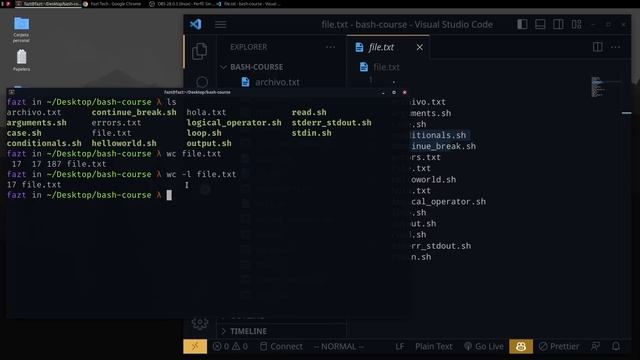Image resolution: width=640 pixels, height=360 pixels.
Task: Click the NORMAL vim mode indicator
Action: [x=338, y=347]
